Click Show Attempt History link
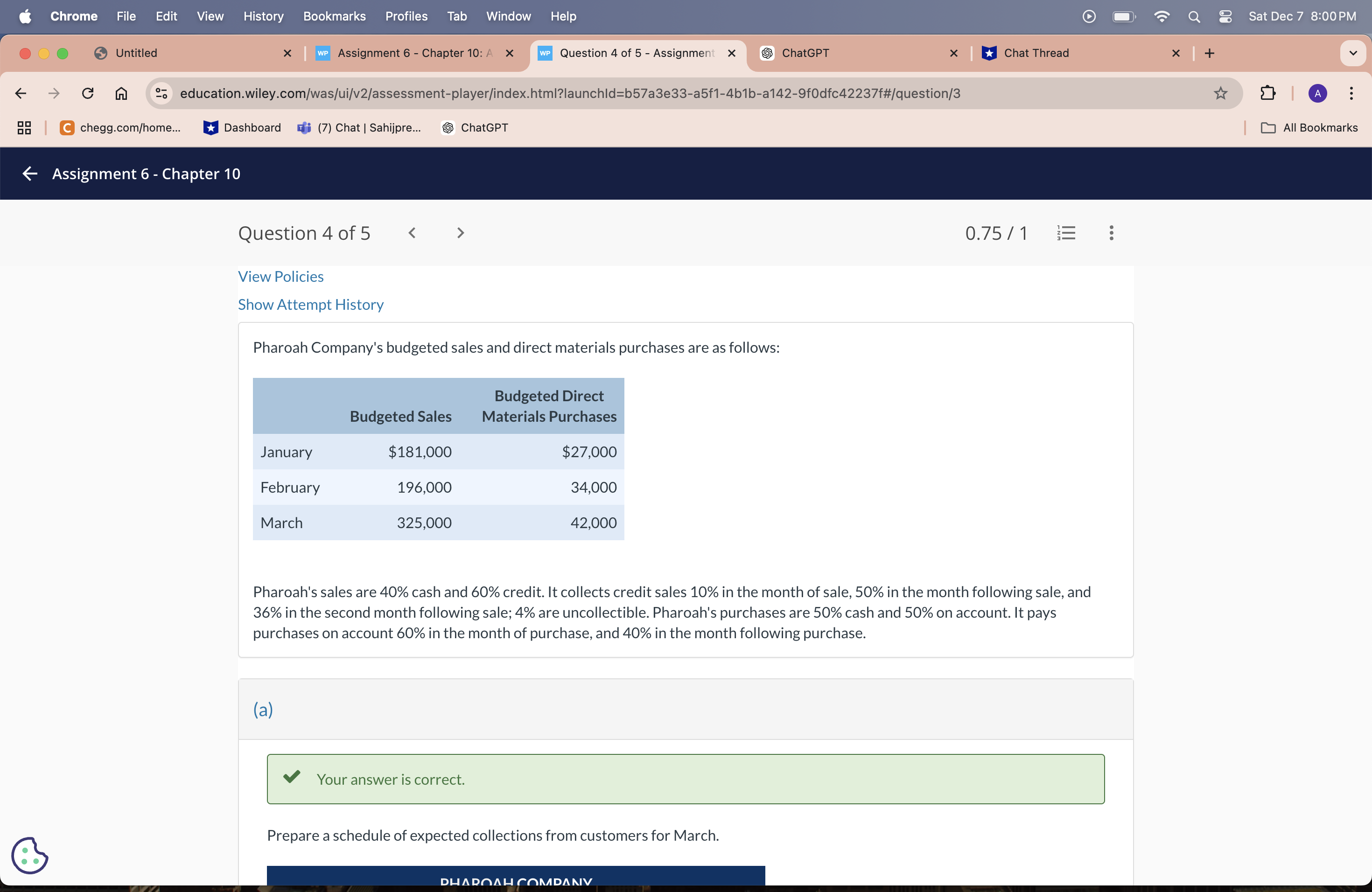Viewport: 1372px width, 892px height. (x=311, y=304)
